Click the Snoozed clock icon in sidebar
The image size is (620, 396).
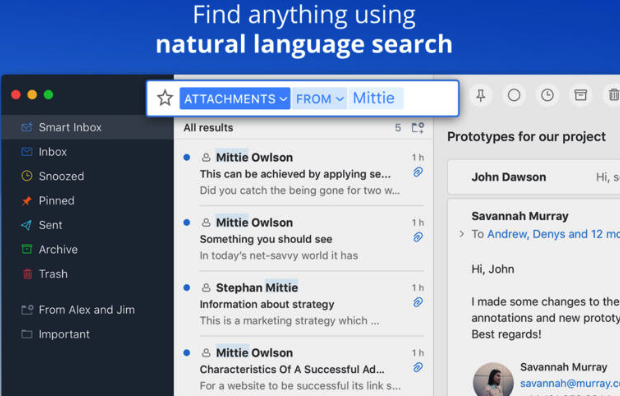click(x=27, y=176)
